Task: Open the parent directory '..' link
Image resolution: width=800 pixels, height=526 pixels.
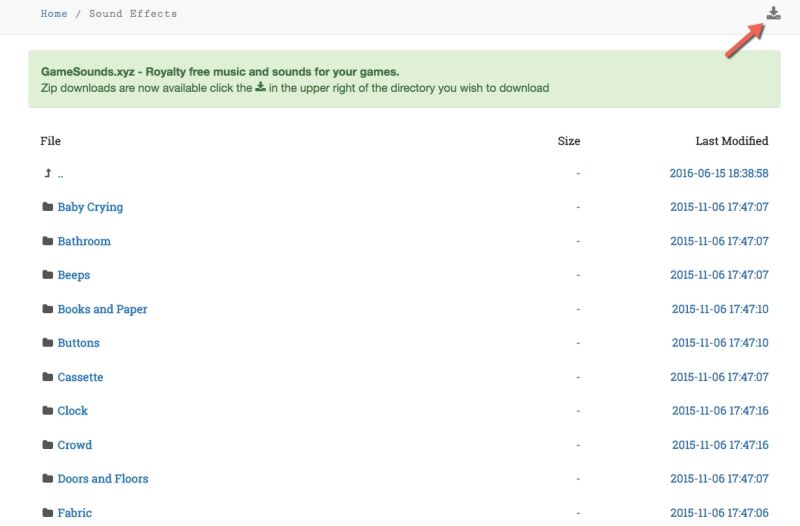Action: tap(60, 175)
